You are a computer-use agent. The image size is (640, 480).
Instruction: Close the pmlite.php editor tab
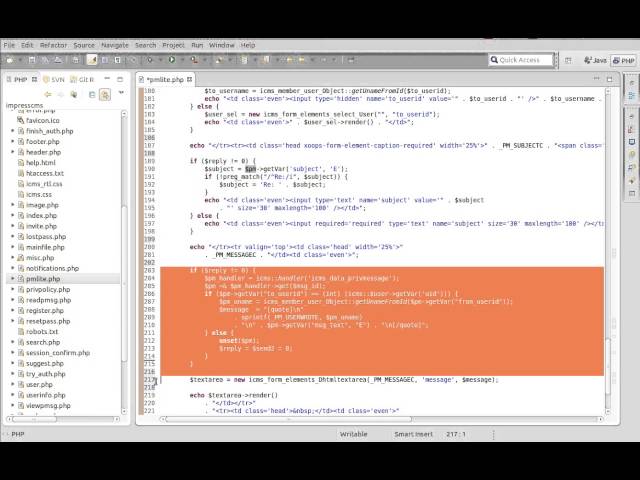point(189,79)
